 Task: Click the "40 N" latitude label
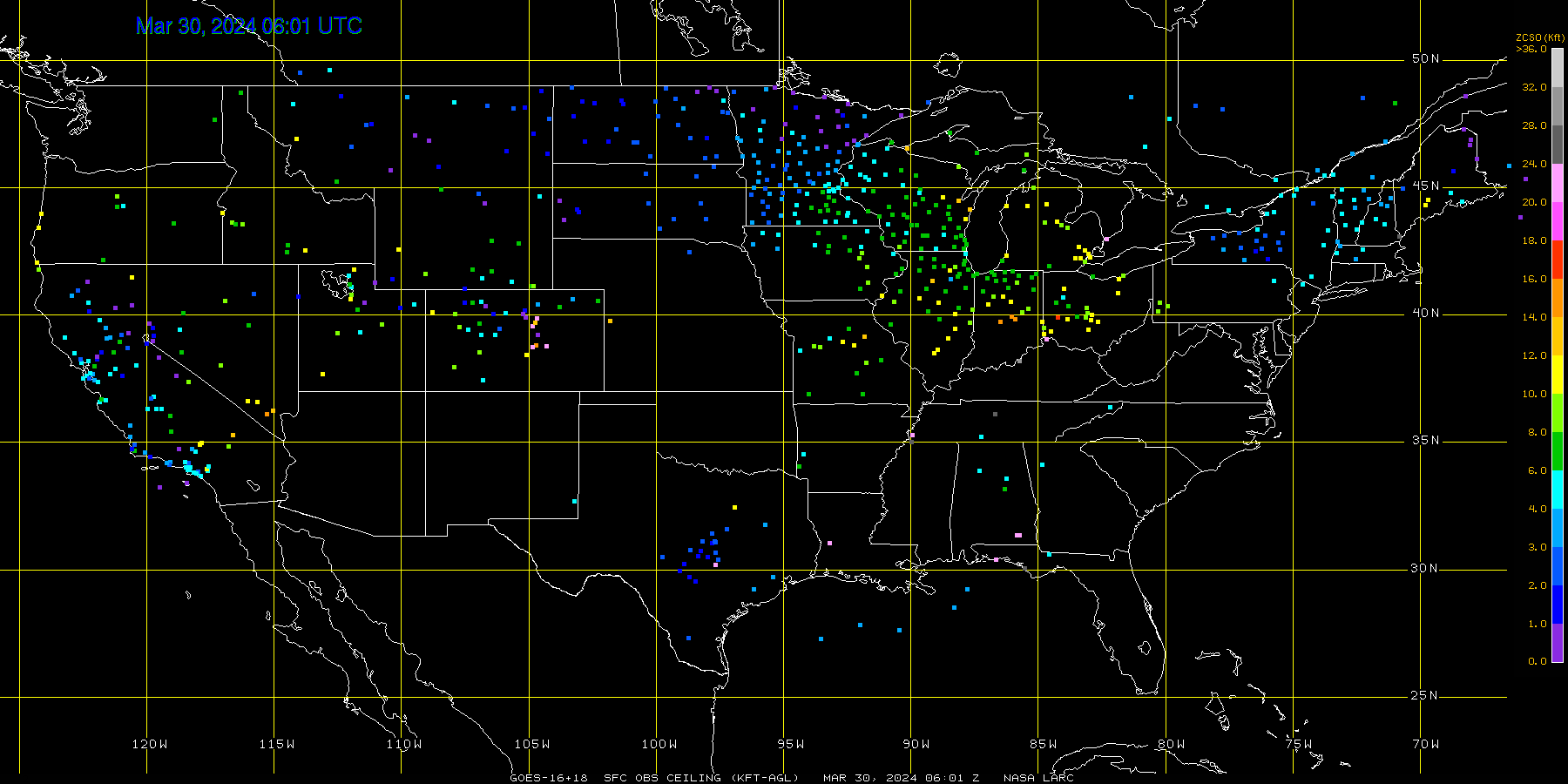pyautogui.click(x=1425, y=313)
